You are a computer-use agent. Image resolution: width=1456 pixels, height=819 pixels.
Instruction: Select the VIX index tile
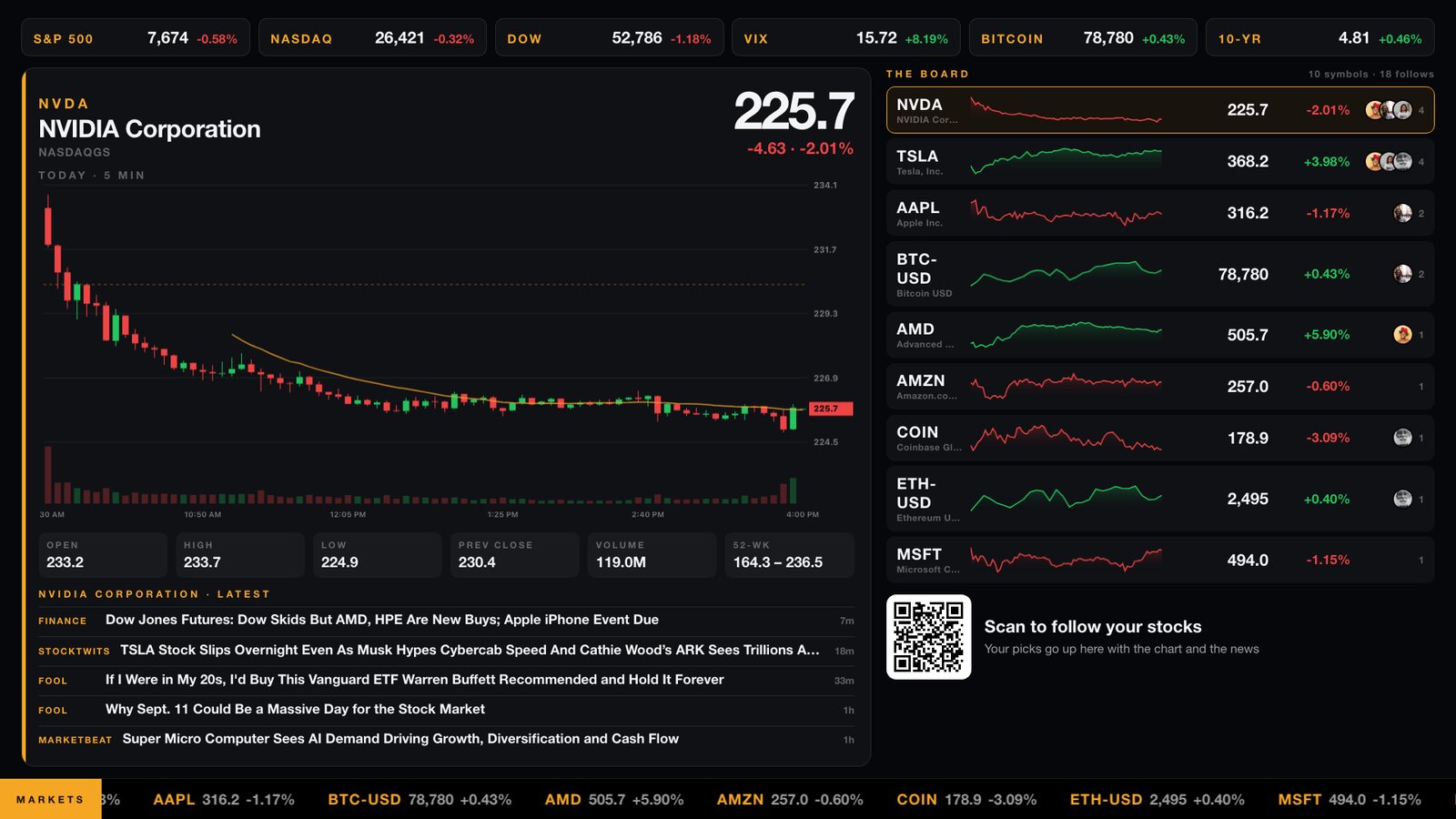tap(846, 38)
